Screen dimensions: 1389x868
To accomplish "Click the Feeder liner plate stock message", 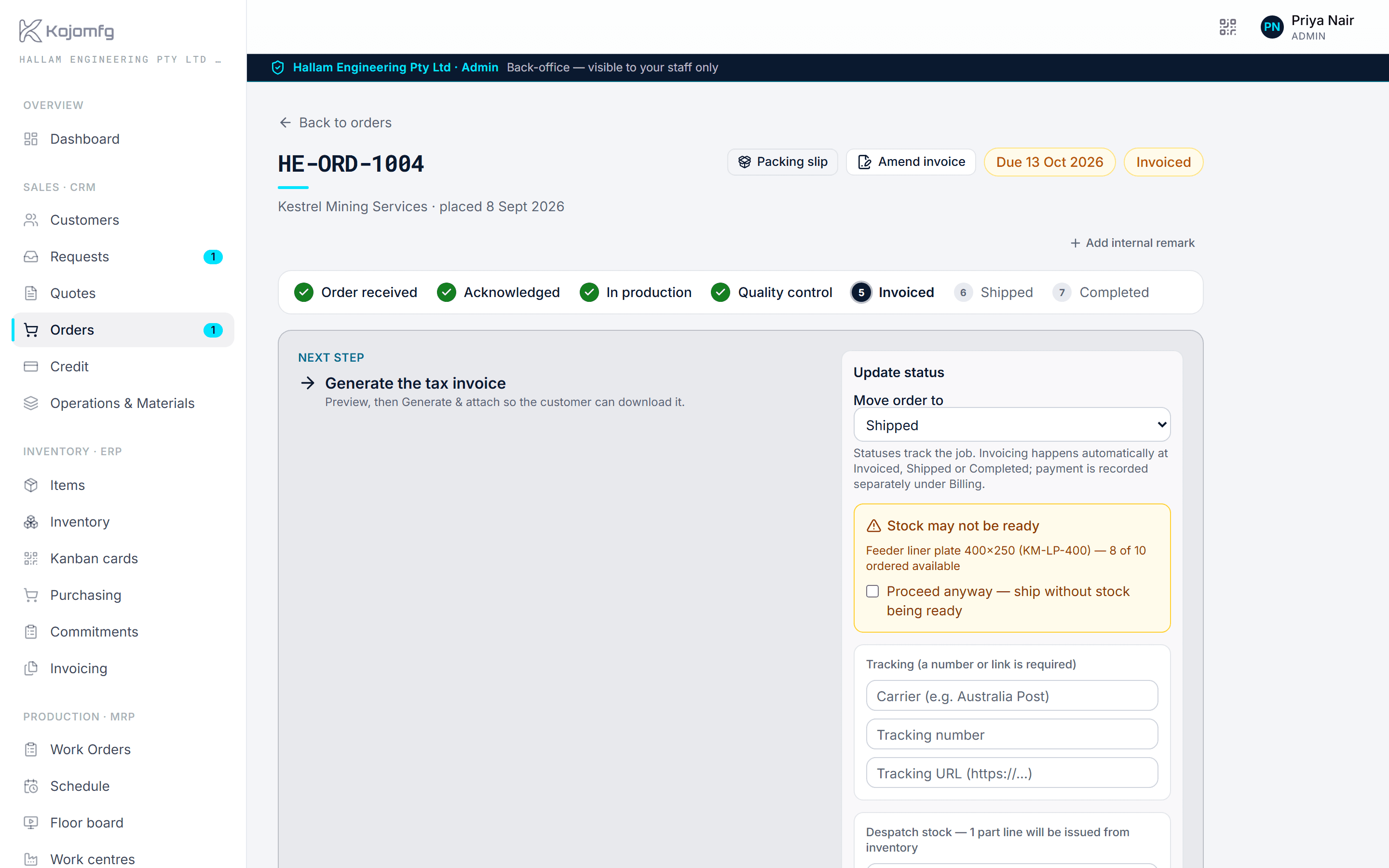I will point(1006,558).
